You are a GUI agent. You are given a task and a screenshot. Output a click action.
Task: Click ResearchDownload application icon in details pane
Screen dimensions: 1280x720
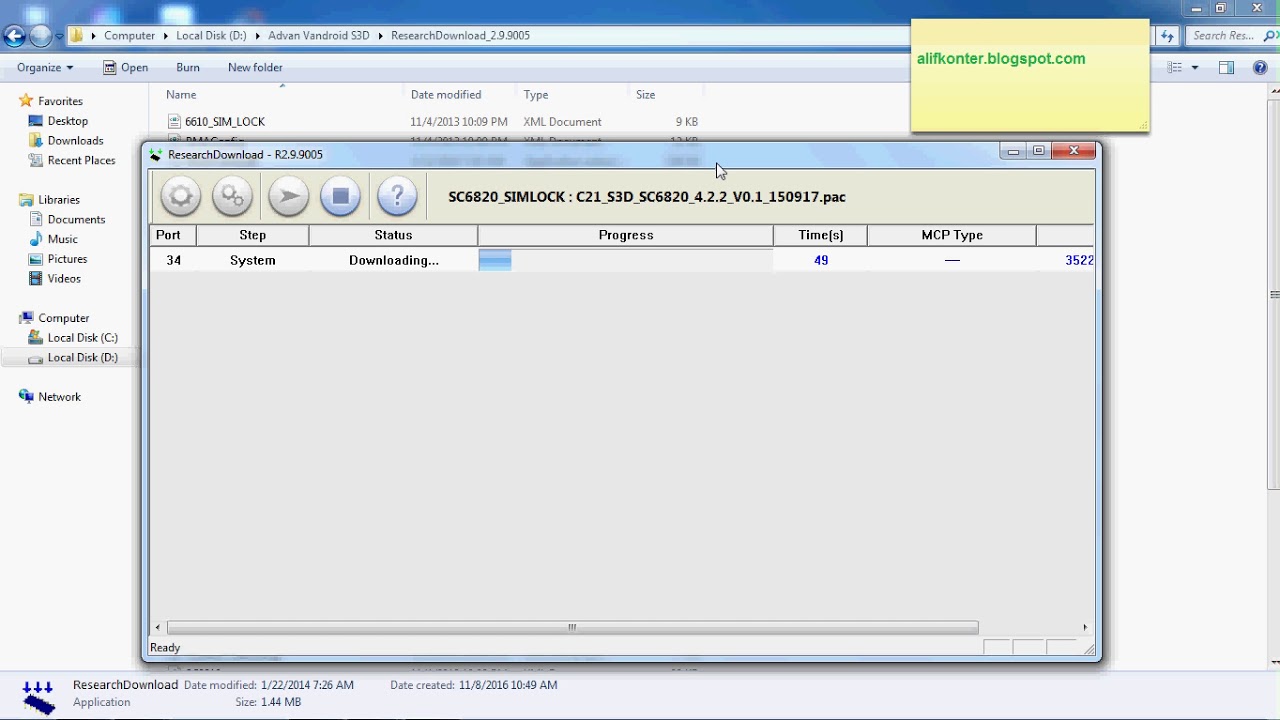coord(38,695)
